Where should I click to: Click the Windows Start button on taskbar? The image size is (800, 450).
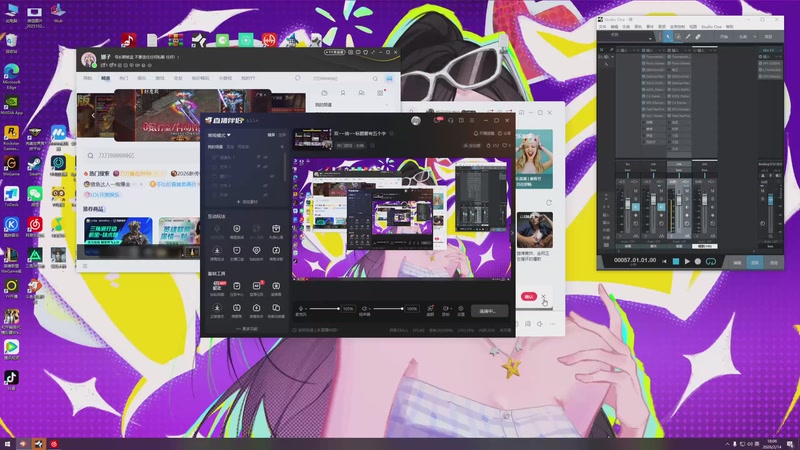click(7, 444)
